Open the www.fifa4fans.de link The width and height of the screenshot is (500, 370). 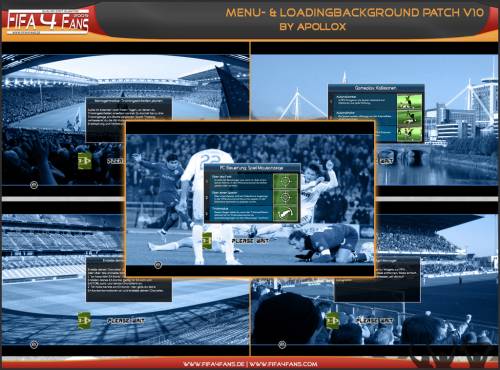[214, 364]
